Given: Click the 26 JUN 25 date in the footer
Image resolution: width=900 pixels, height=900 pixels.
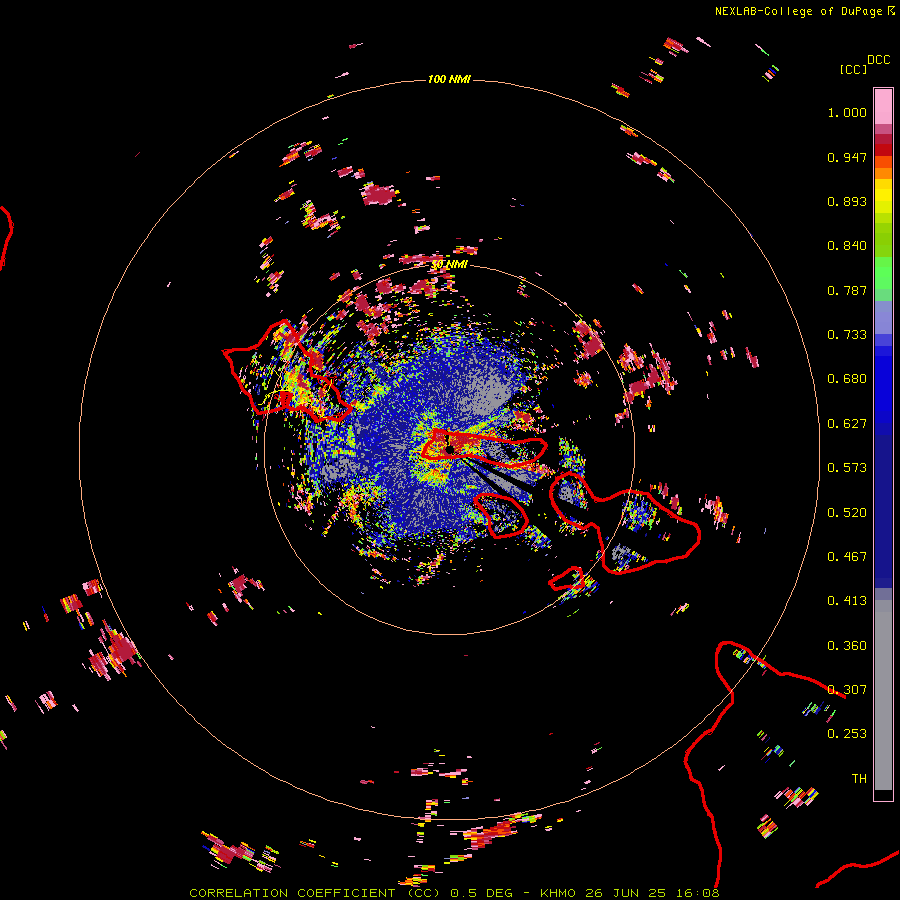Looking at the screenshot, I should [x=625, y=893].
